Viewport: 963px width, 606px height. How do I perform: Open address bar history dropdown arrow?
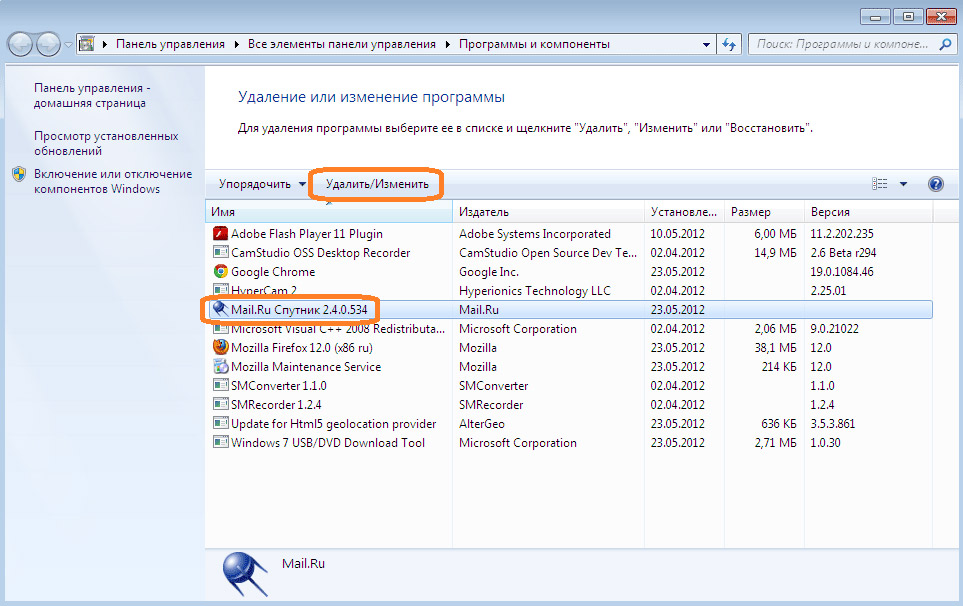706,45
